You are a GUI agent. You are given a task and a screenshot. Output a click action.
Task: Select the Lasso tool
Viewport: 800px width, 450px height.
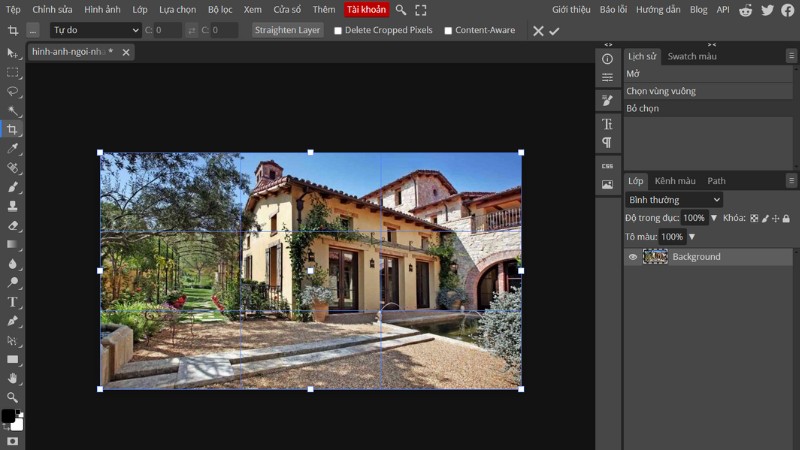click(x=13, y=91)
